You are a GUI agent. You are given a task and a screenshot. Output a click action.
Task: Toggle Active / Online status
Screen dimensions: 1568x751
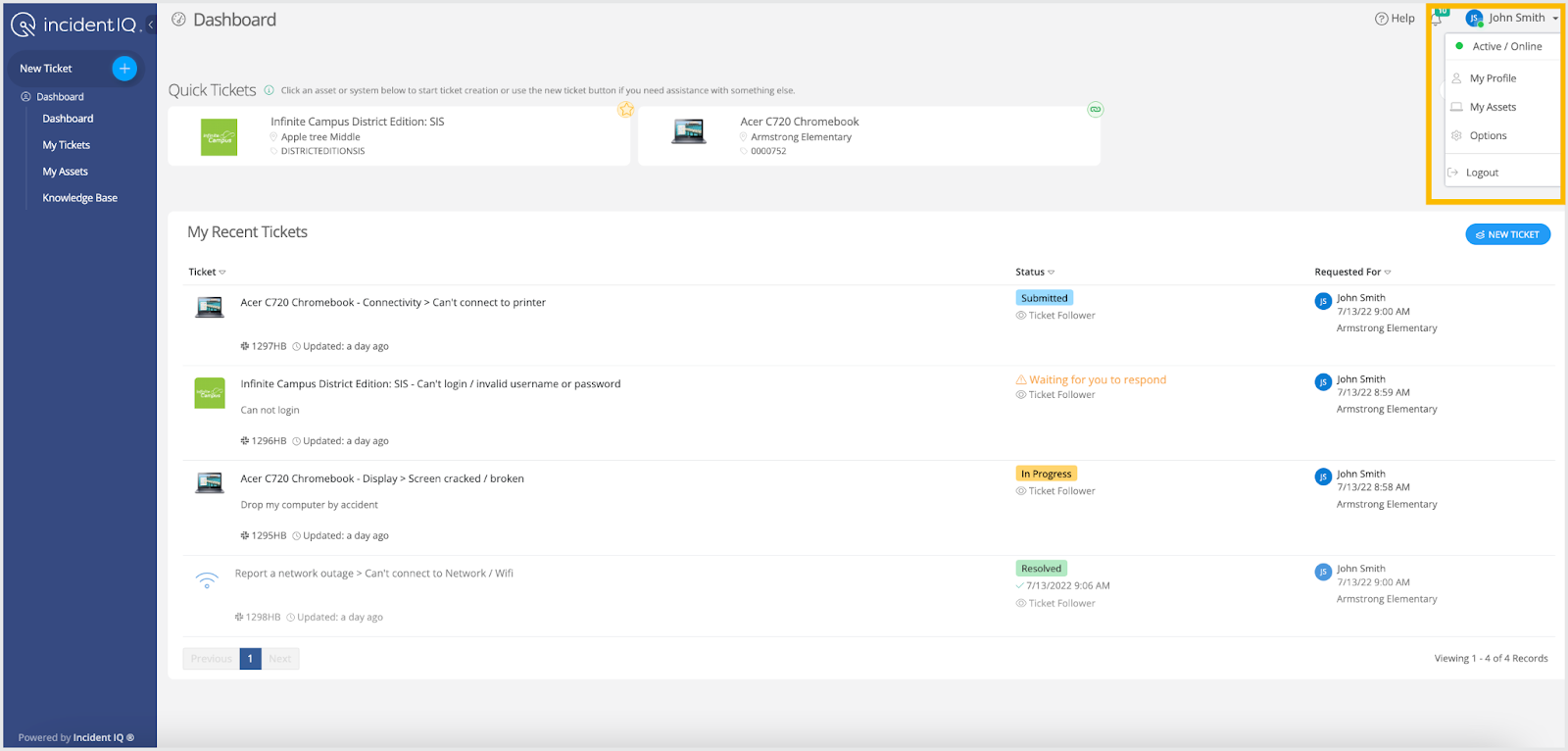(1506, 46)
